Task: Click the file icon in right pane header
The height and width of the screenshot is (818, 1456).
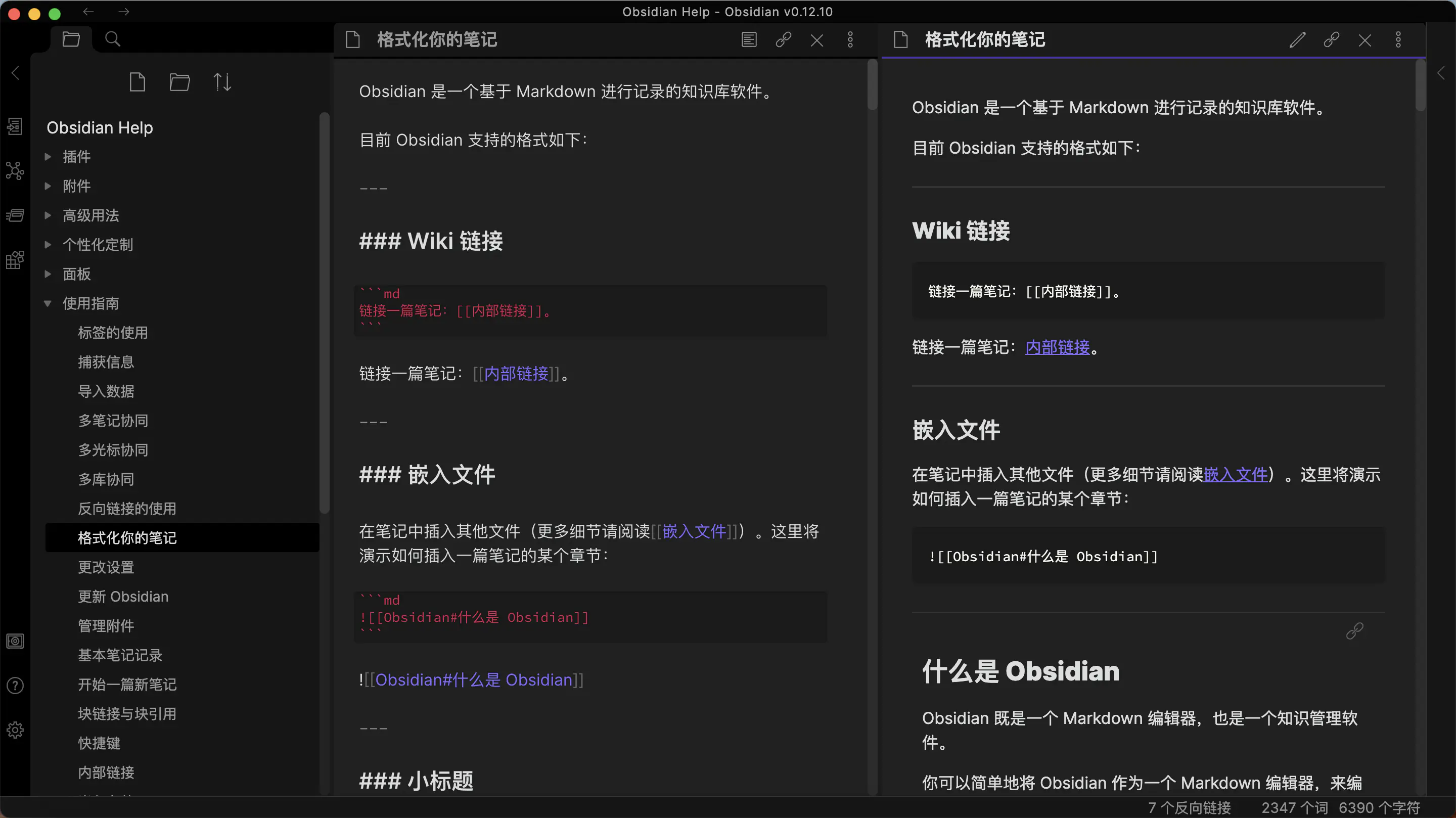Action: click(x=901, y=39)
